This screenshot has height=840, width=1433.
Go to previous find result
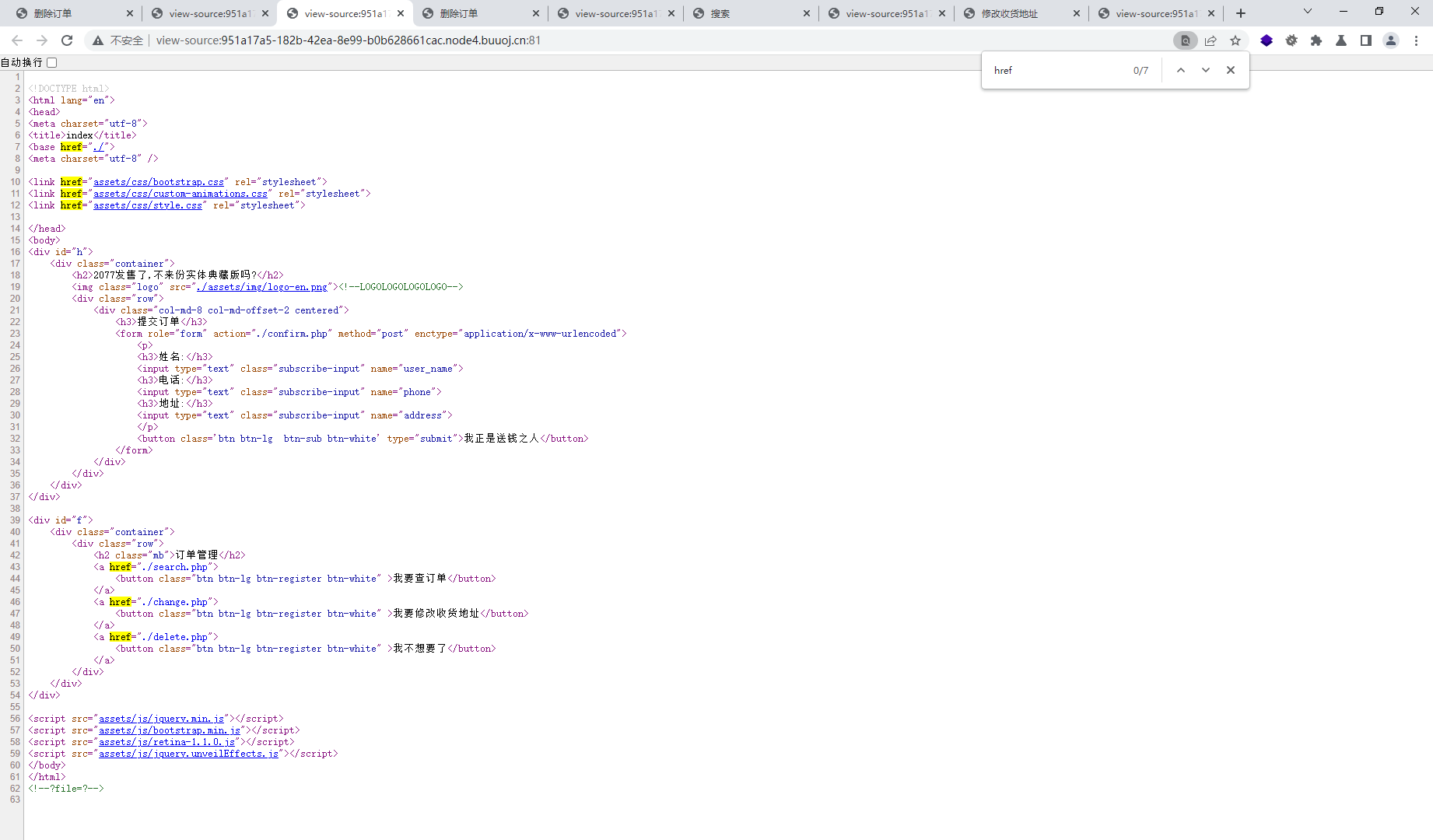point(1181,70)
